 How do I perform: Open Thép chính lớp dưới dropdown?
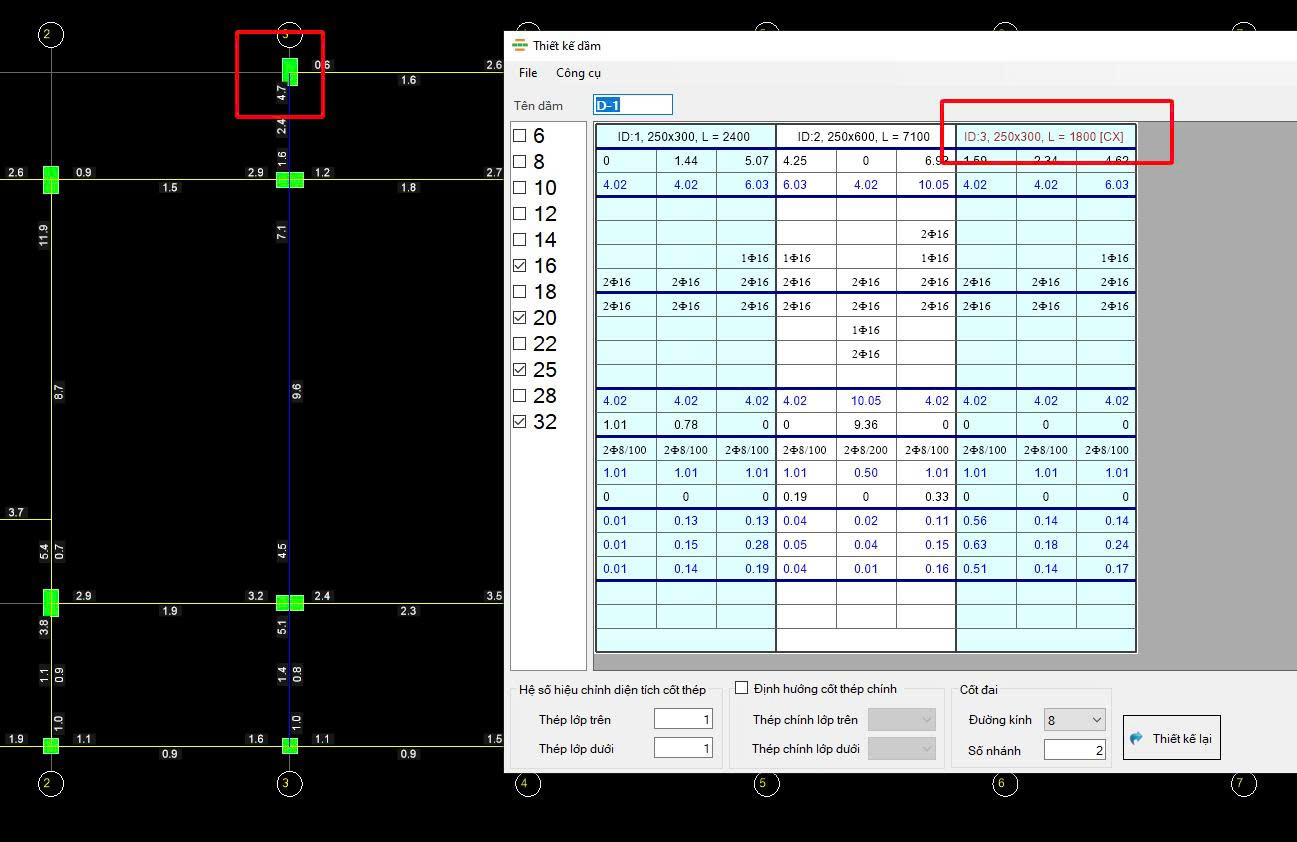pyautogui.click(x=902, y=748)
